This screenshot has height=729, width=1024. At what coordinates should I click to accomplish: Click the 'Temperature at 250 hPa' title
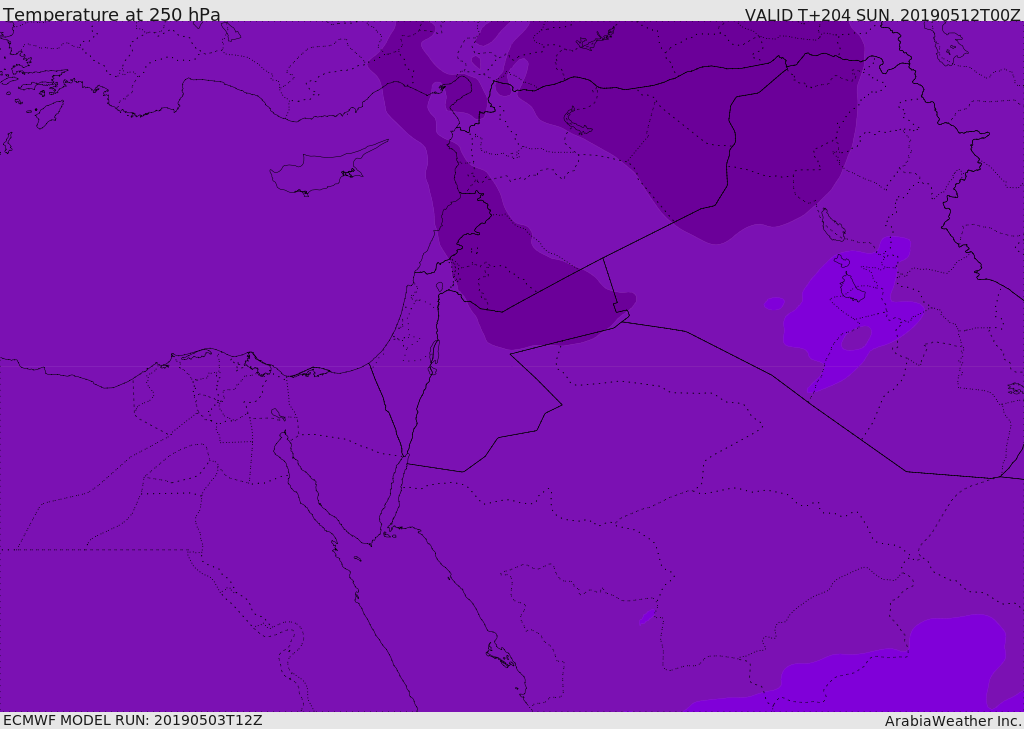click(x=112, y=14)
